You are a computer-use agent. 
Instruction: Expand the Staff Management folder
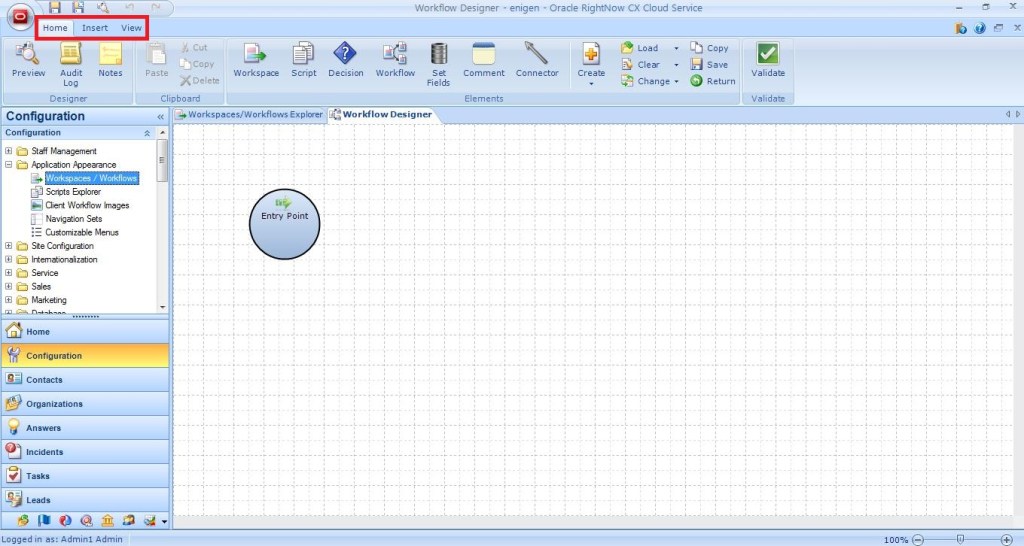(9, 151)
